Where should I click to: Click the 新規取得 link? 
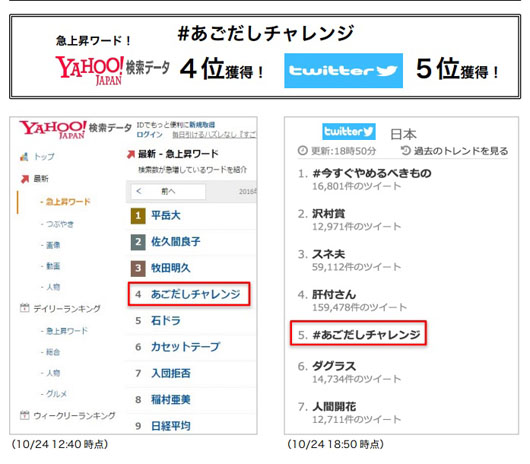point(202,125)
